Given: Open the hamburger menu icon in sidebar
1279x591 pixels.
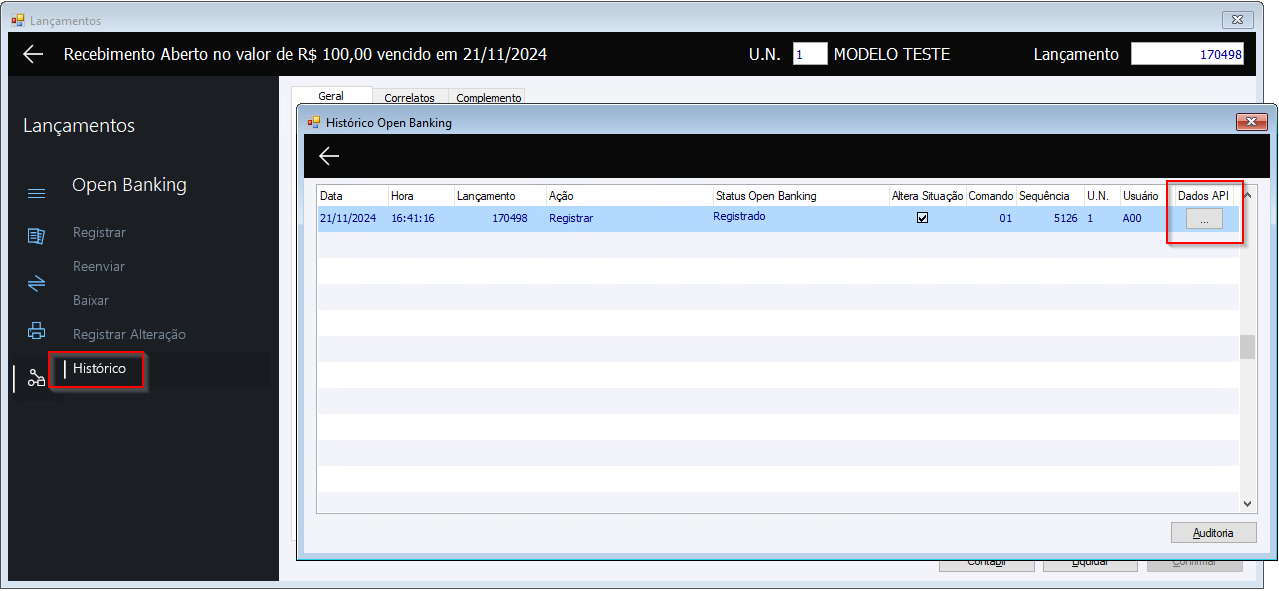Looking at the screenshot, I should tap(36, 194).
